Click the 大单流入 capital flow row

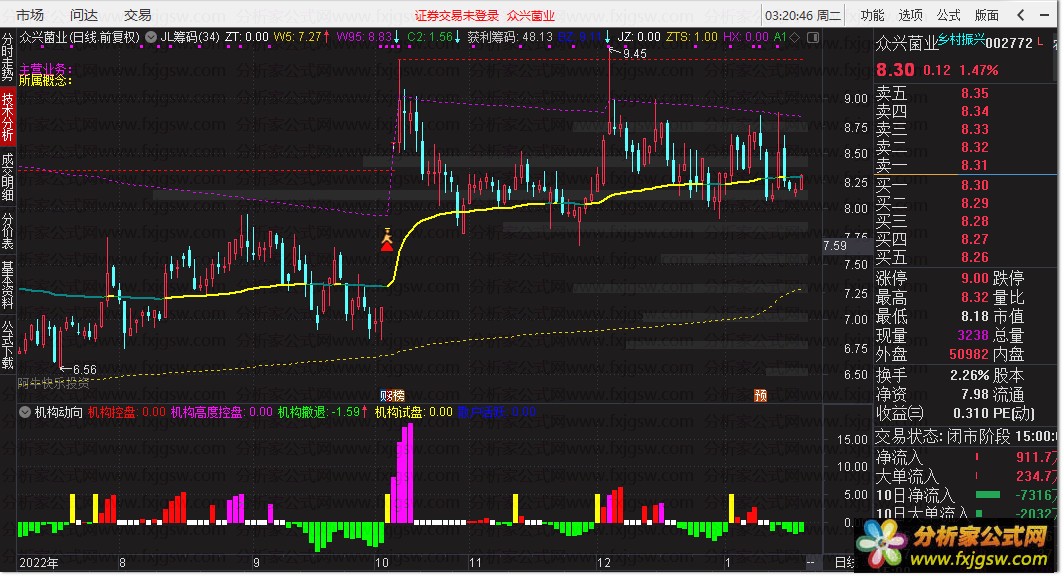966,476
